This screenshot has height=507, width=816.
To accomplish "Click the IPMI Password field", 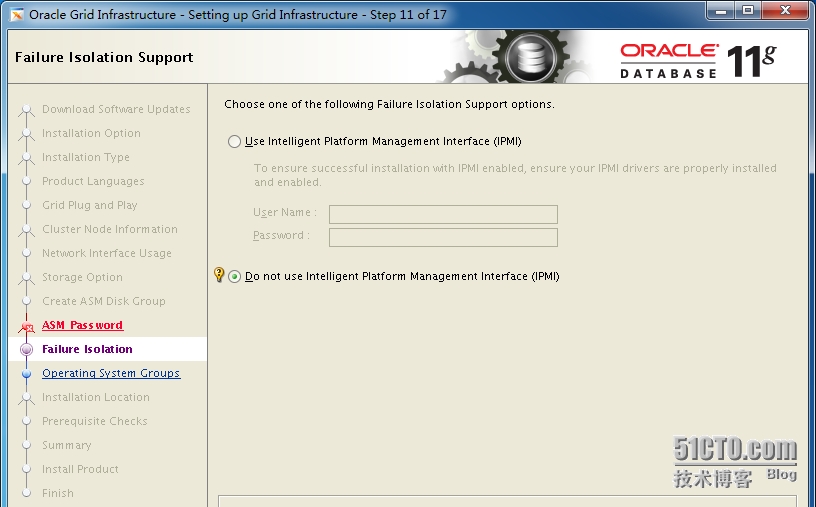I will 443,237.
